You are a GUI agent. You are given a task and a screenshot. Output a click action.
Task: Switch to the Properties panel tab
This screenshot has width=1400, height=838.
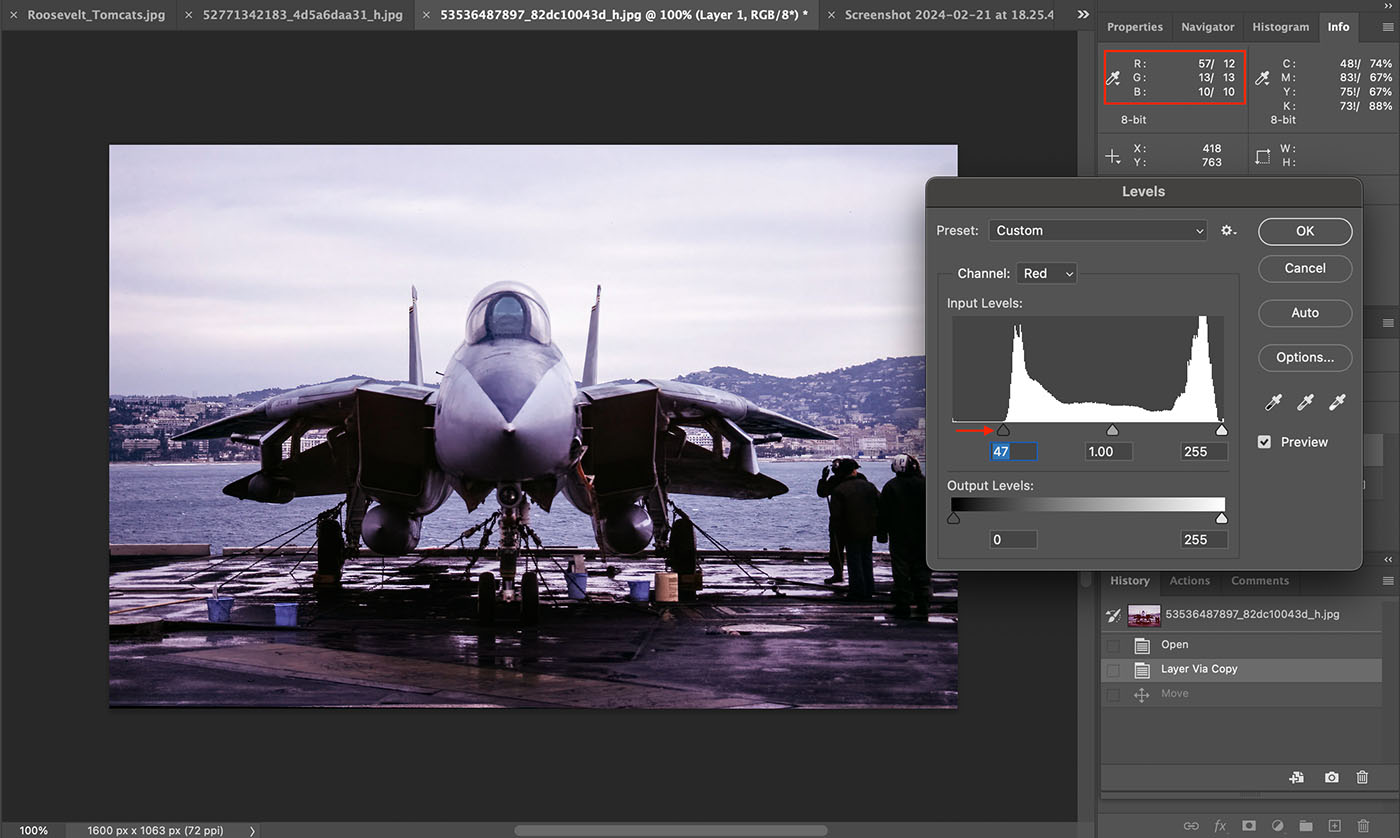click(x=1135, y=27)
